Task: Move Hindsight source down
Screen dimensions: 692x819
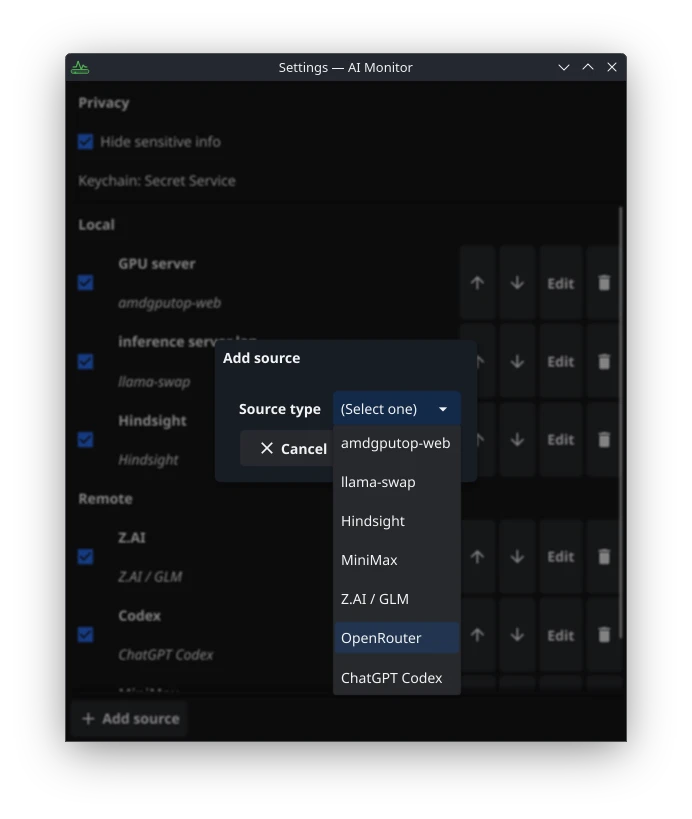Action: (517, 440)
